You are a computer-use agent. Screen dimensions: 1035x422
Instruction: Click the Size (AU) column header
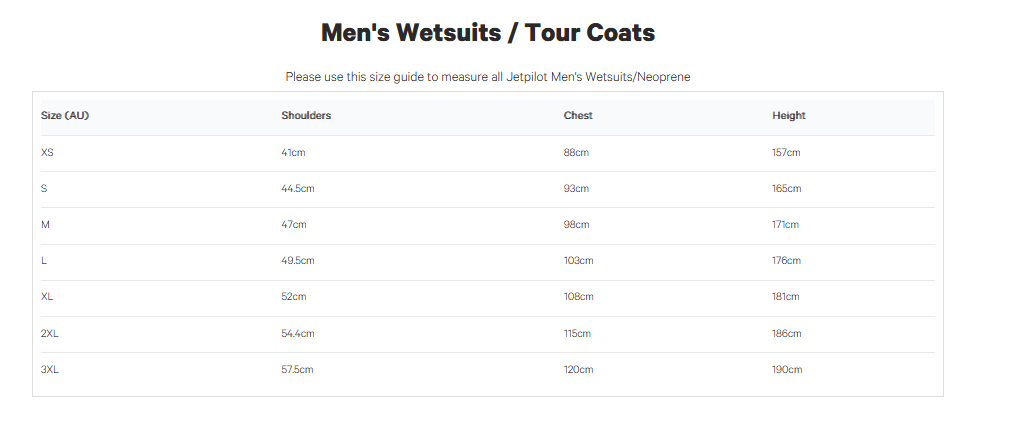coord(65,116)
